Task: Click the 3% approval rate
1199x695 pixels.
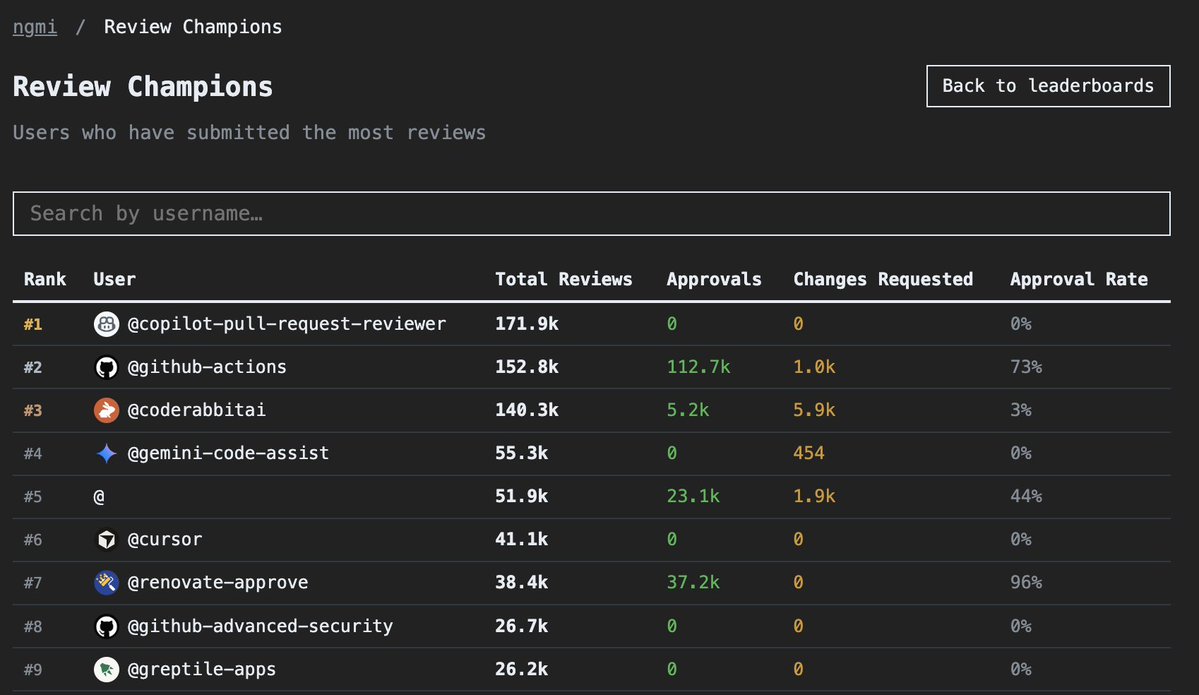Action: point(1021,410)
